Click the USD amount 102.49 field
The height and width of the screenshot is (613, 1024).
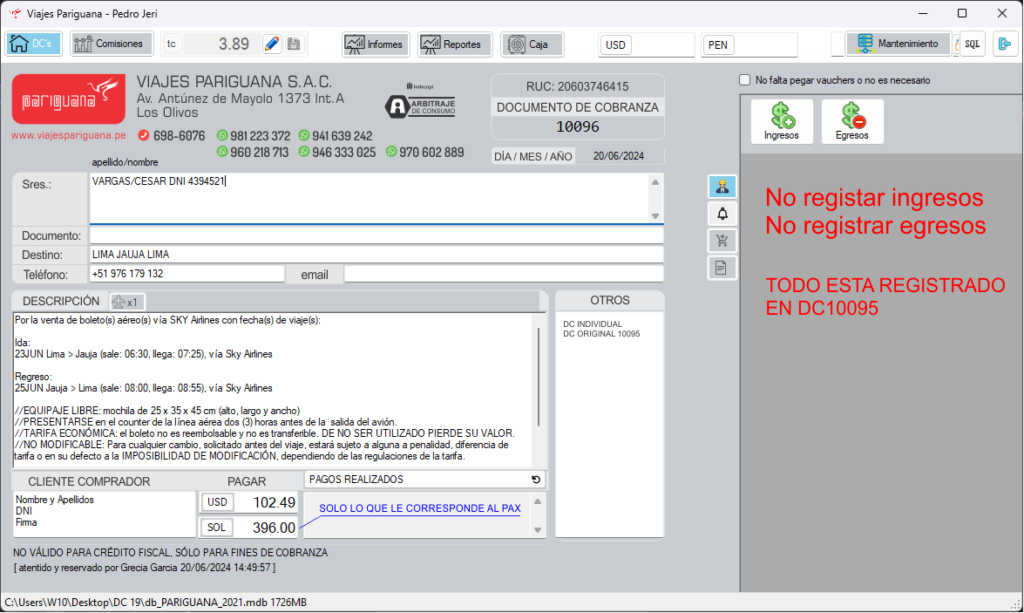[x=266, y=503]
